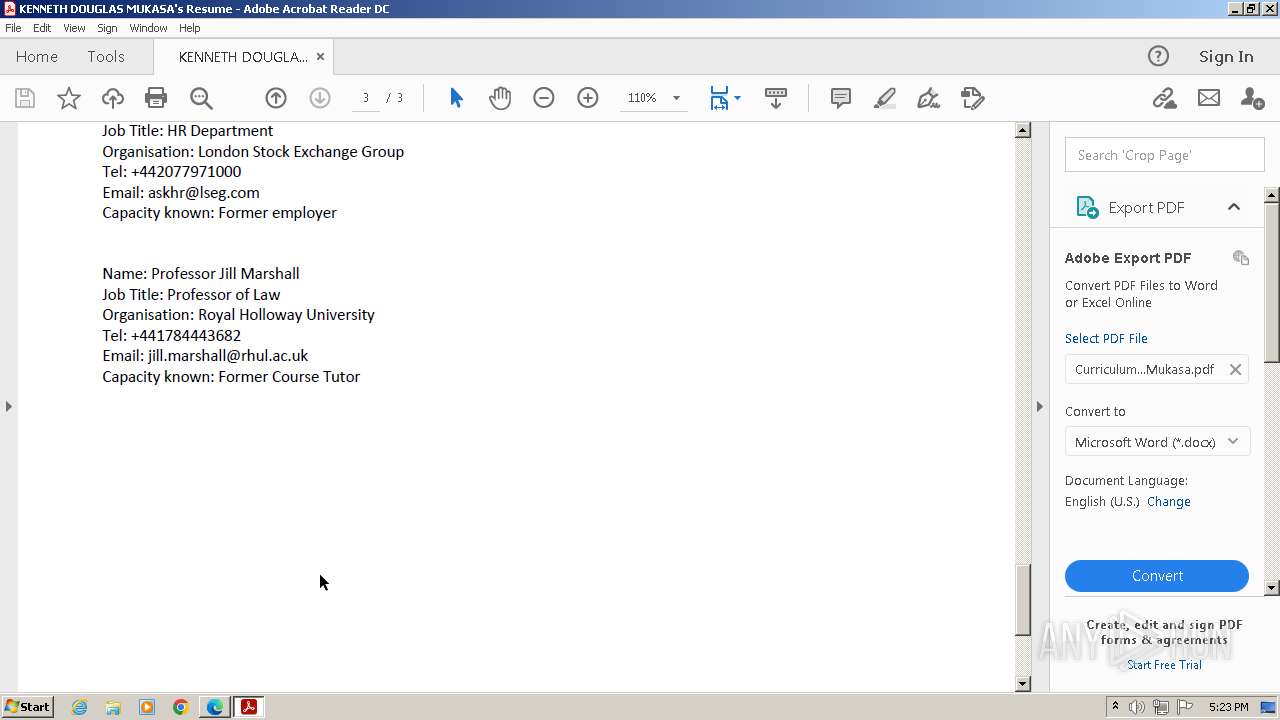Add a comment with the sticky note icon
Viewport: 1280px width, 720px height.
click(841, 98)
